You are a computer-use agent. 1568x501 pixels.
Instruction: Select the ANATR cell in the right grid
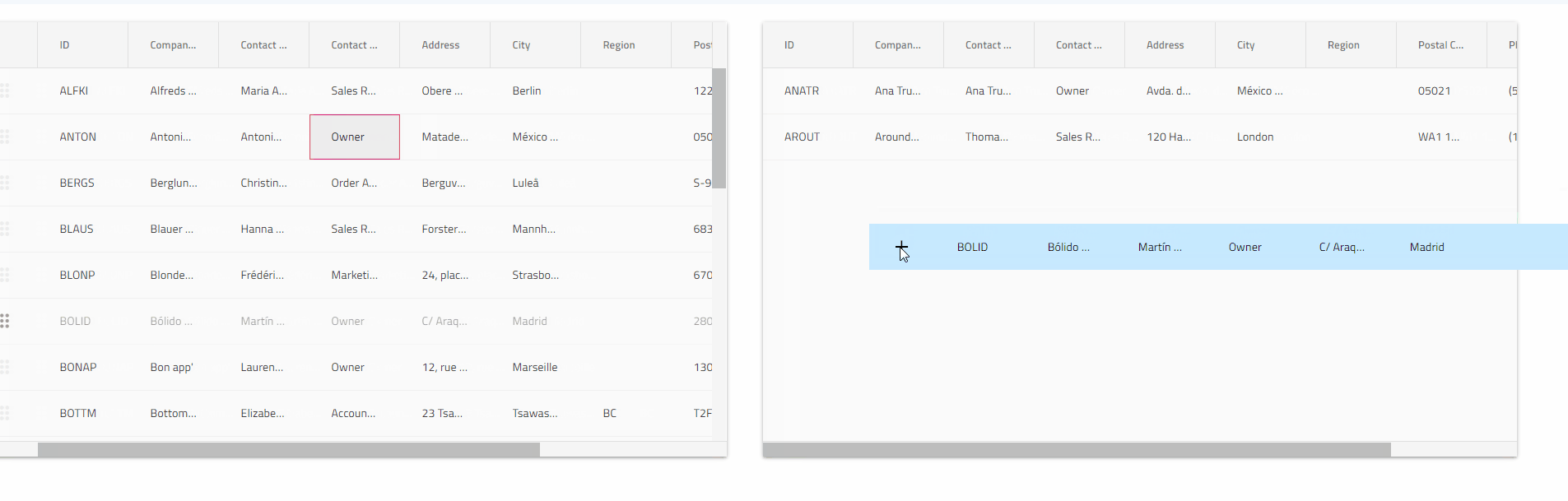coord(802,90)
